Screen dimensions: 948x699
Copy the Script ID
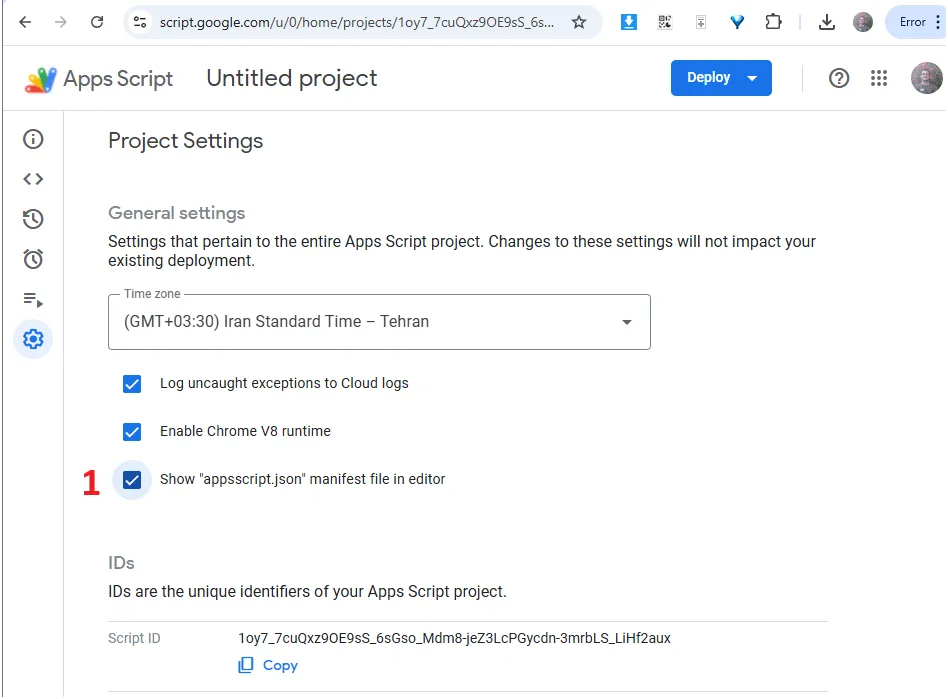[x=268, y=665]
